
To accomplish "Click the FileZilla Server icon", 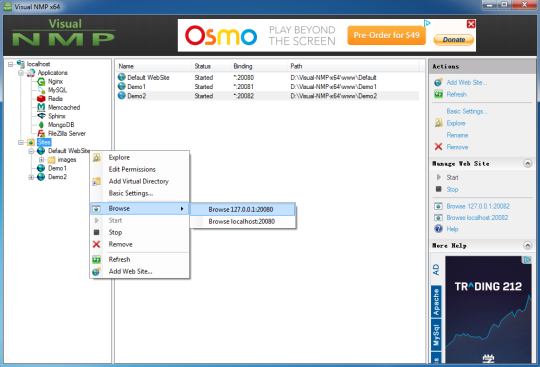I will (41, 133).
